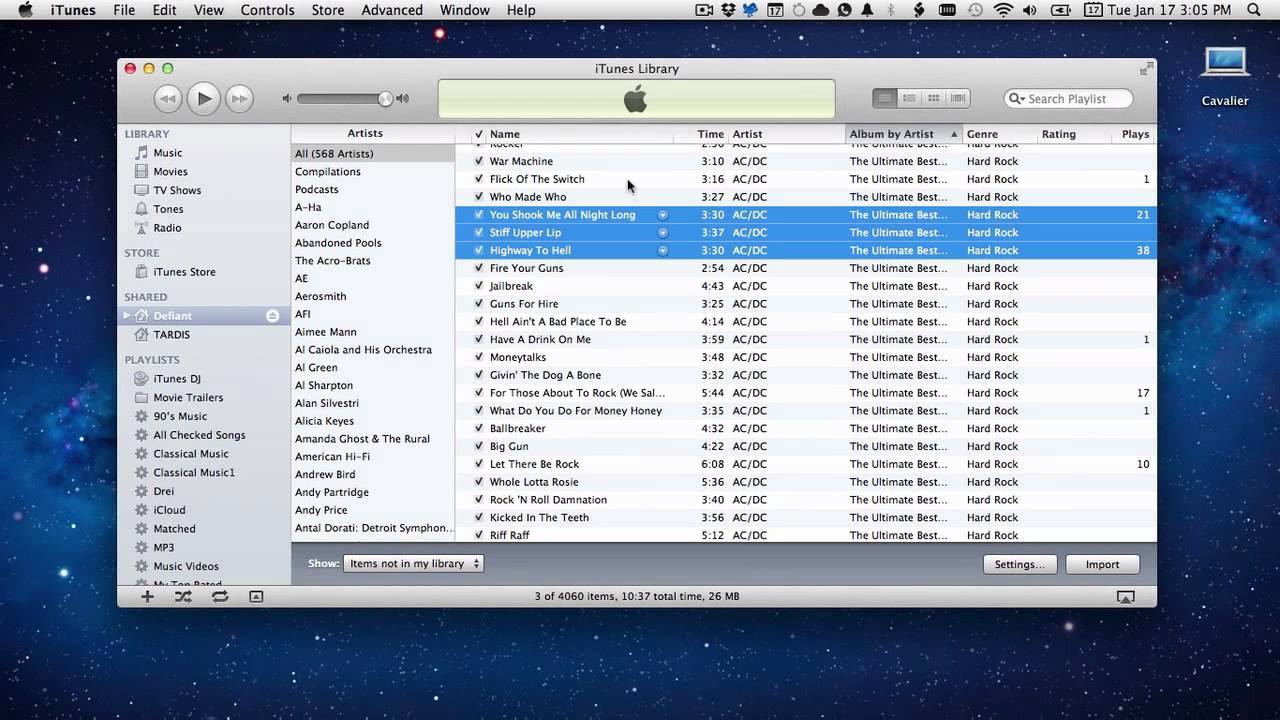The height and width of the screenshot is (720, 1280).
Task: Sort by the Genre column header
Action: pos(999,134)
